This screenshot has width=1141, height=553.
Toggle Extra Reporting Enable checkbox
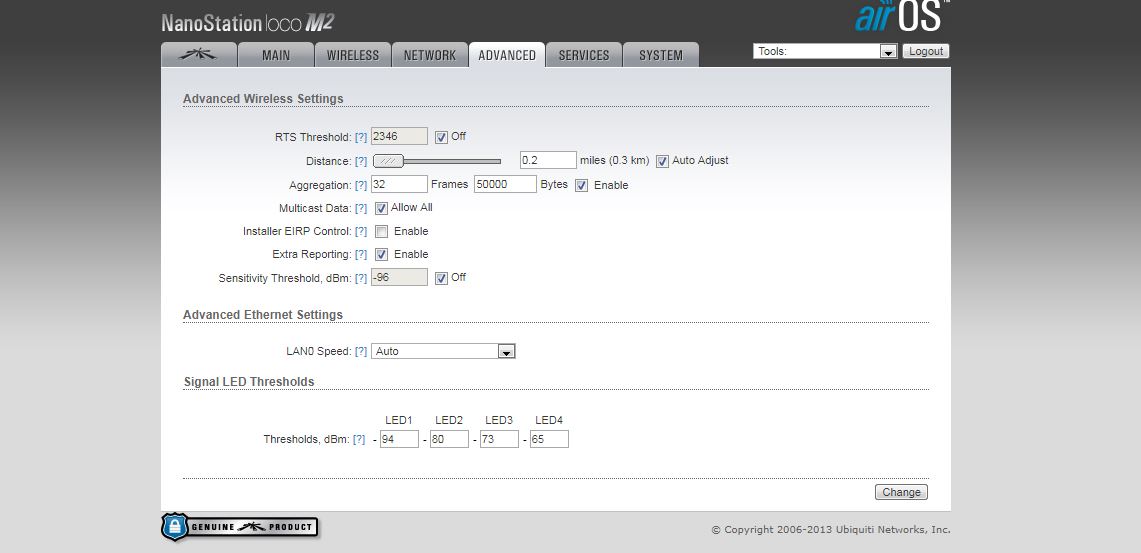click(381, 255)
